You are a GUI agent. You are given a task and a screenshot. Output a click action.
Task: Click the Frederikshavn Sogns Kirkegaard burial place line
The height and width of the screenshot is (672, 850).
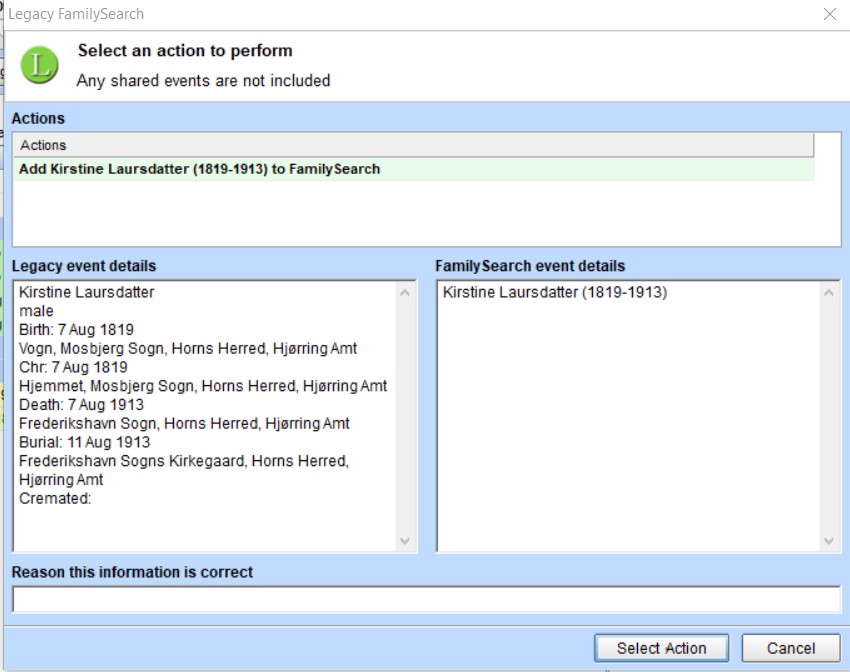[x=184, y=470]
